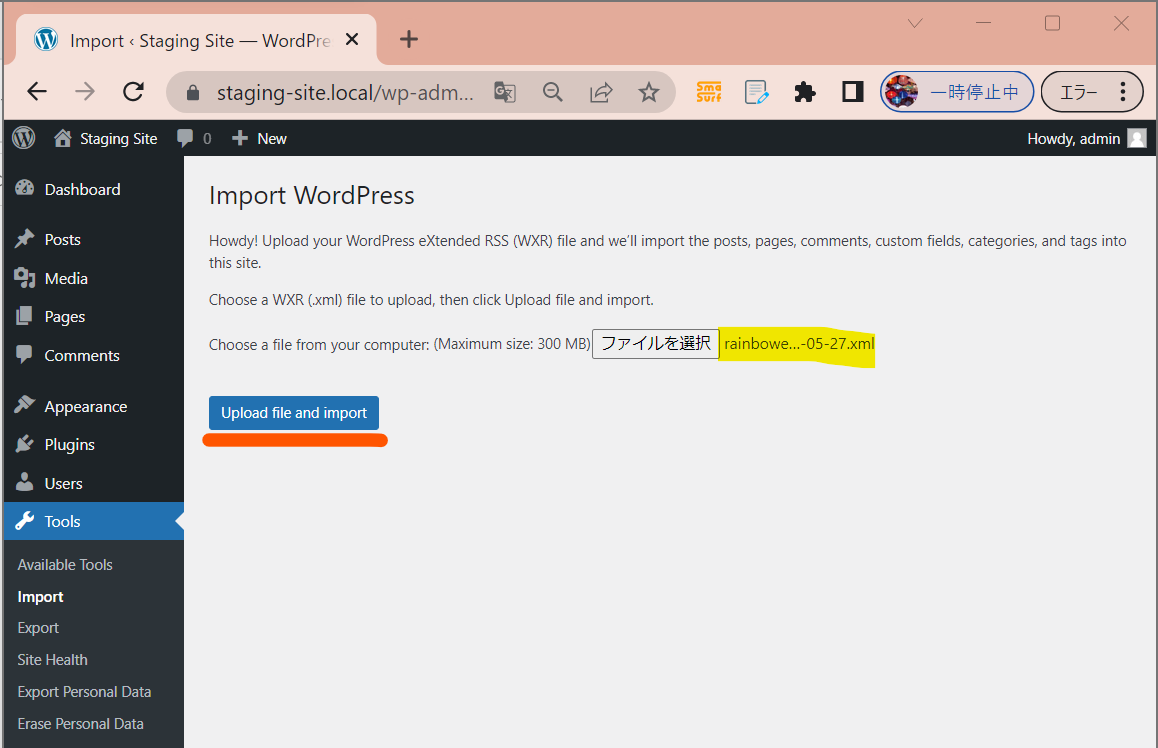Open Staging Site home icon
Image resolution: width=1158 pixels, height=748 pixels.
63,138
